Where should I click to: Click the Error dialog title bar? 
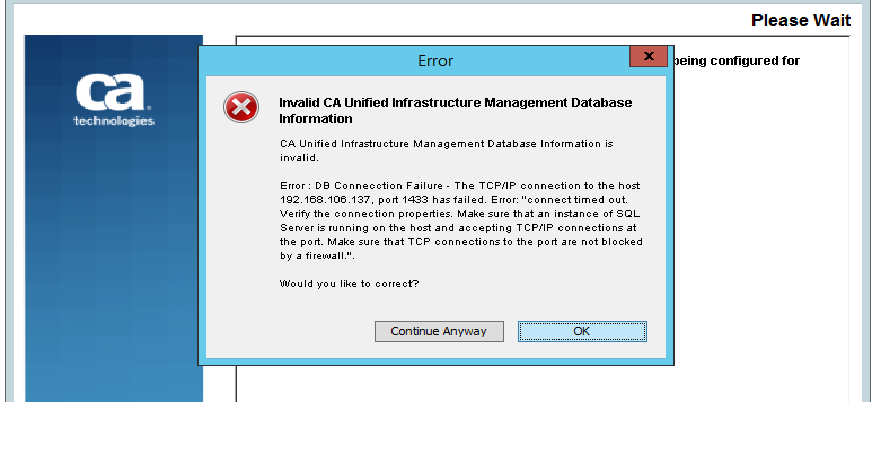click(415, 61)
